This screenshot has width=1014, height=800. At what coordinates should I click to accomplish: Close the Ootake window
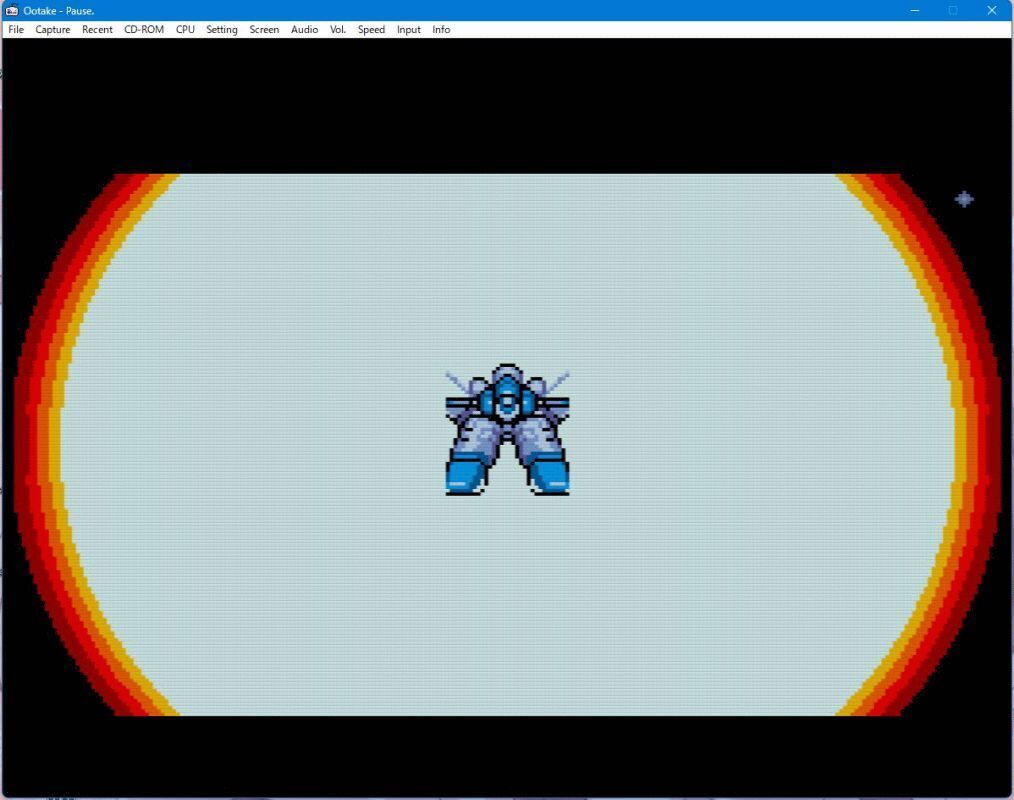click(x=992, y=10)
